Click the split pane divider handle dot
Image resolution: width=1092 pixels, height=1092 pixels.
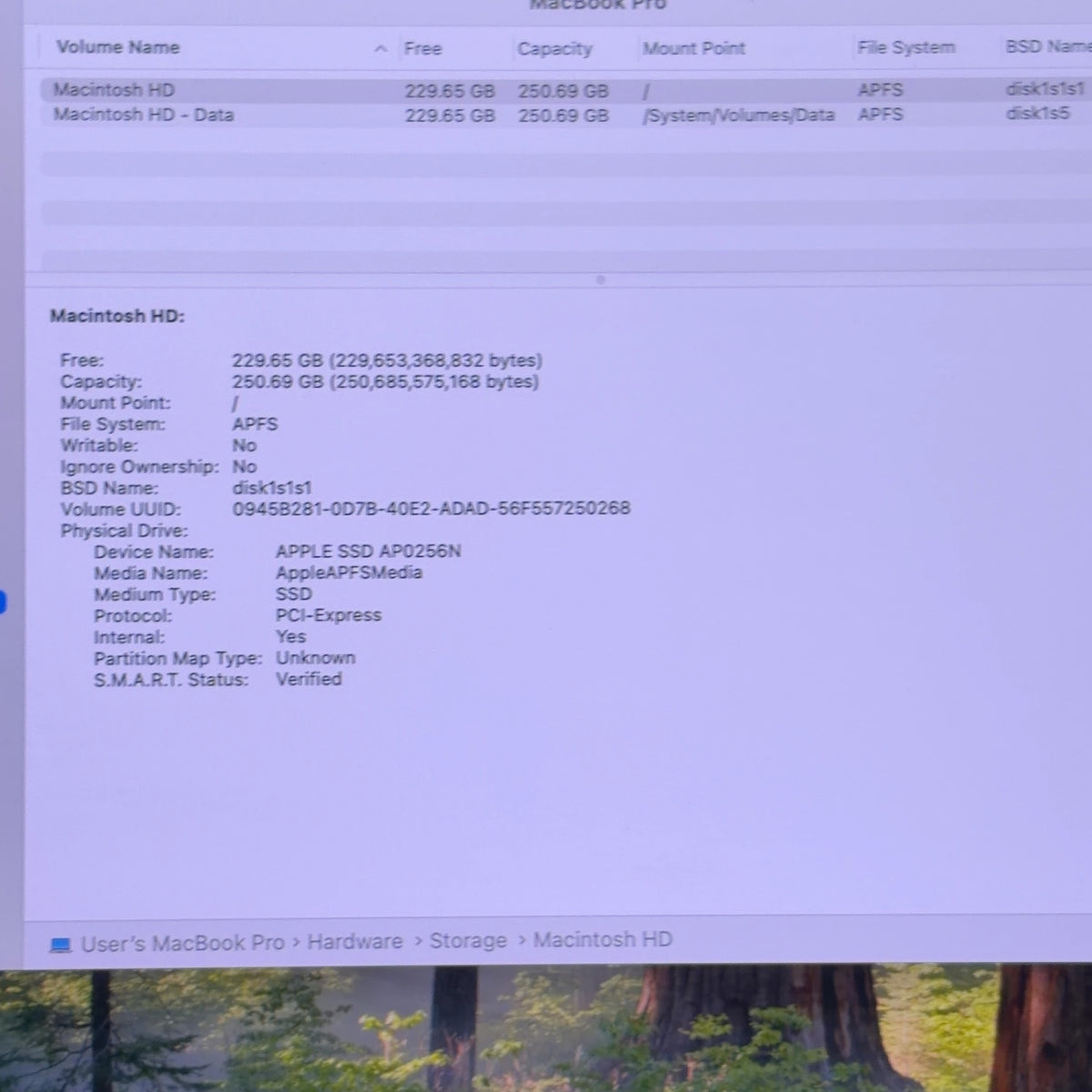(600, 279)
